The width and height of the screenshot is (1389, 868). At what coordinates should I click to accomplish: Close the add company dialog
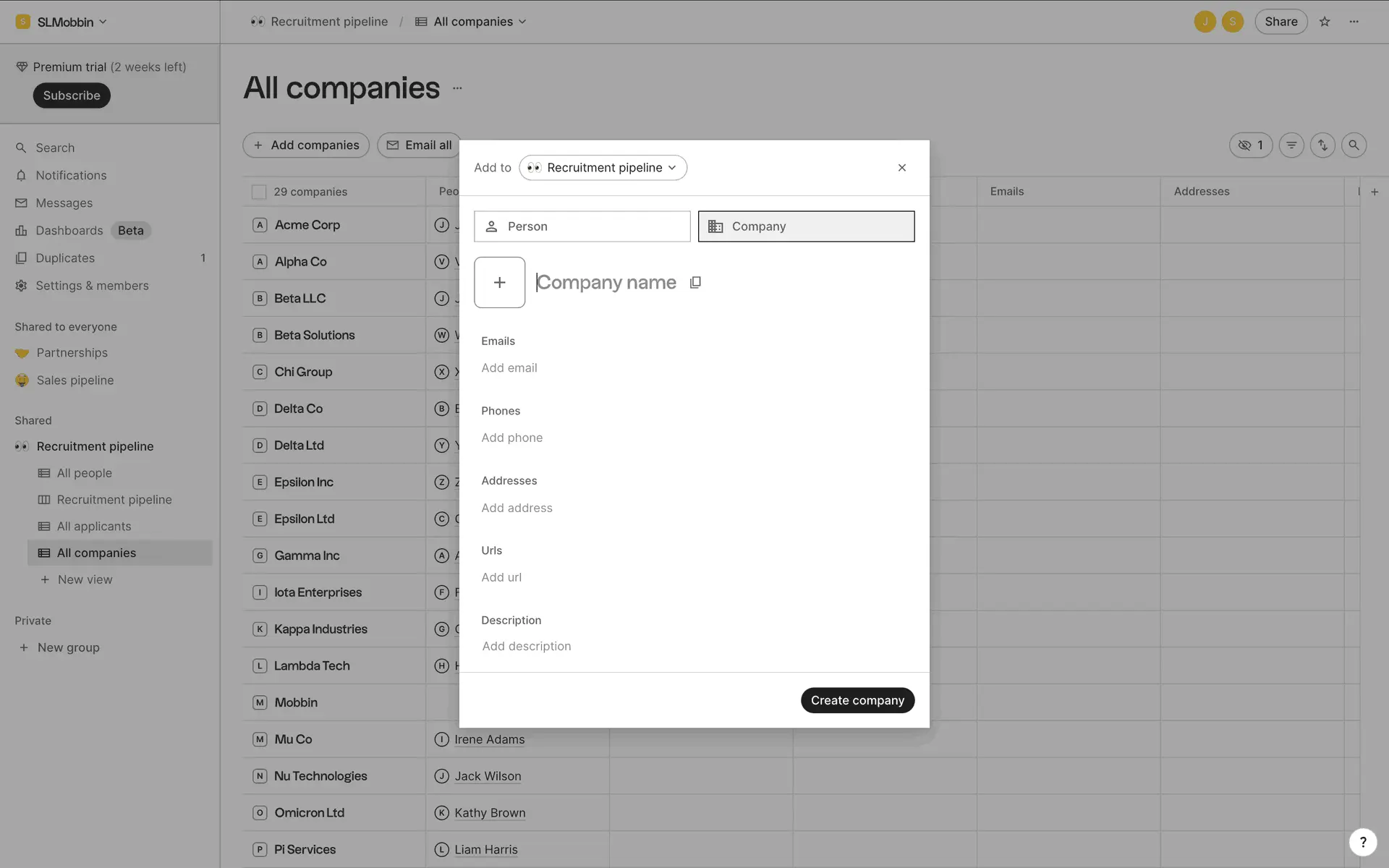901,168
